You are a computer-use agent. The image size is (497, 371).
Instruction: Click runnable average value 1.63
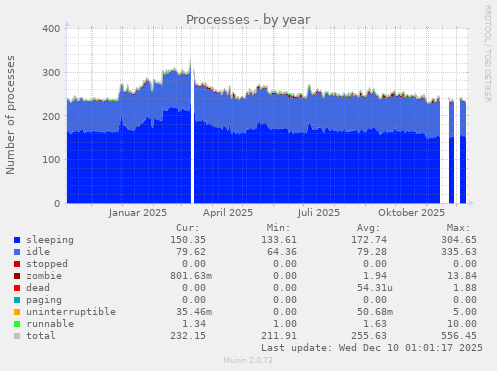pos(375,324)
